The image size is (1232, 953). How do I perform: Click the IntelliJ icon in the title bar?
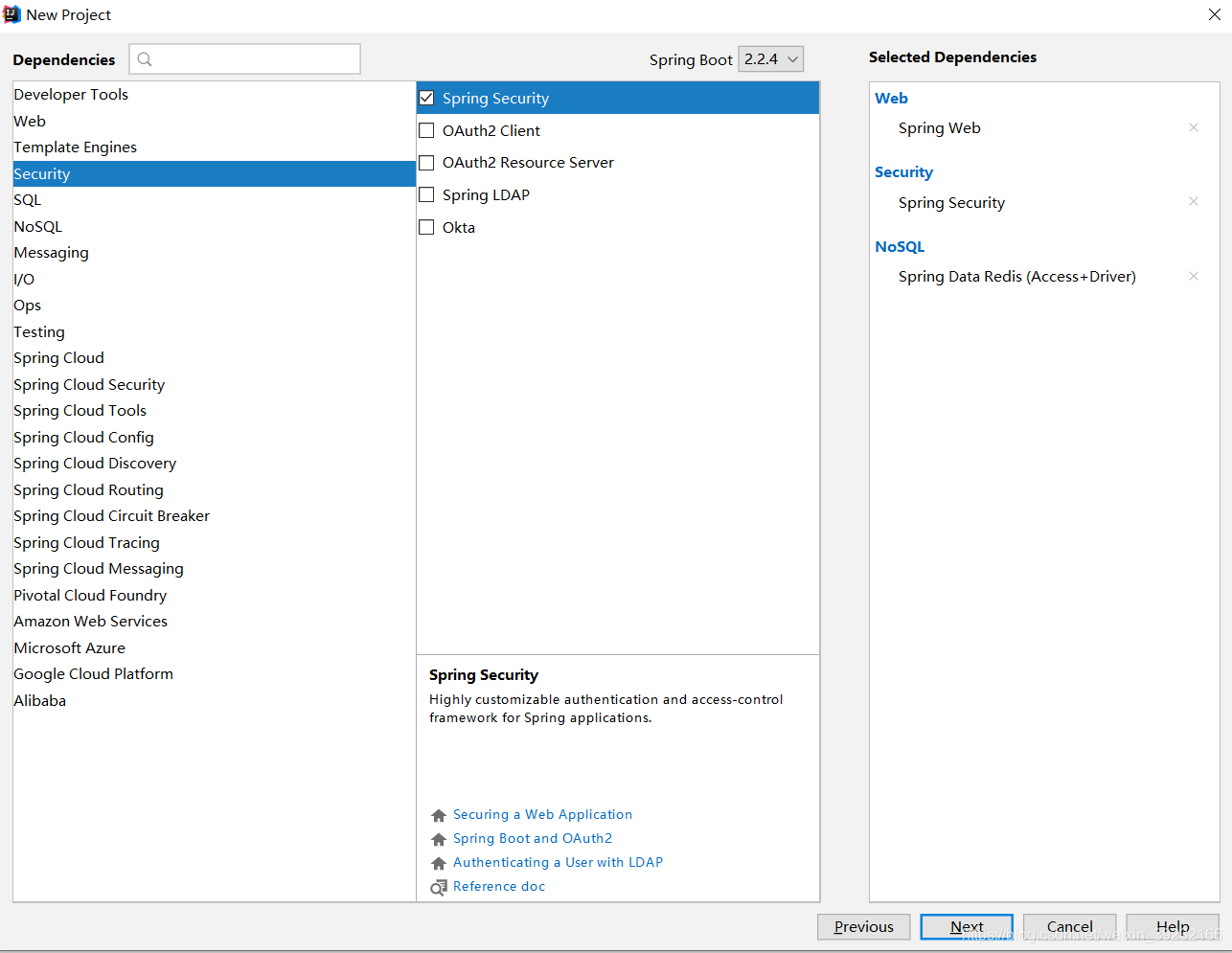pos(12,14)
